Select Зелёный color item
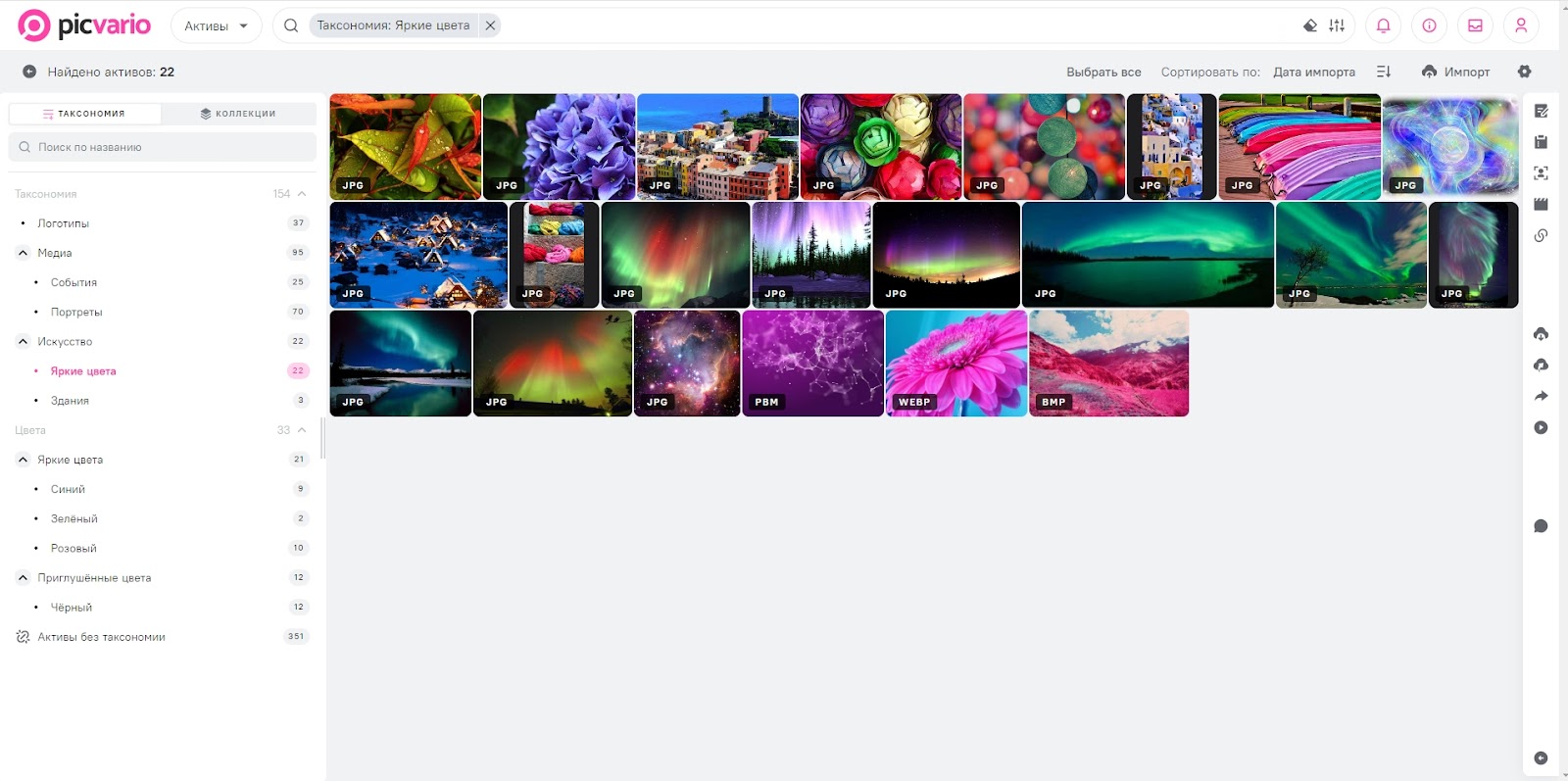This screenshot has height=781, width=1568. (74, 518)
